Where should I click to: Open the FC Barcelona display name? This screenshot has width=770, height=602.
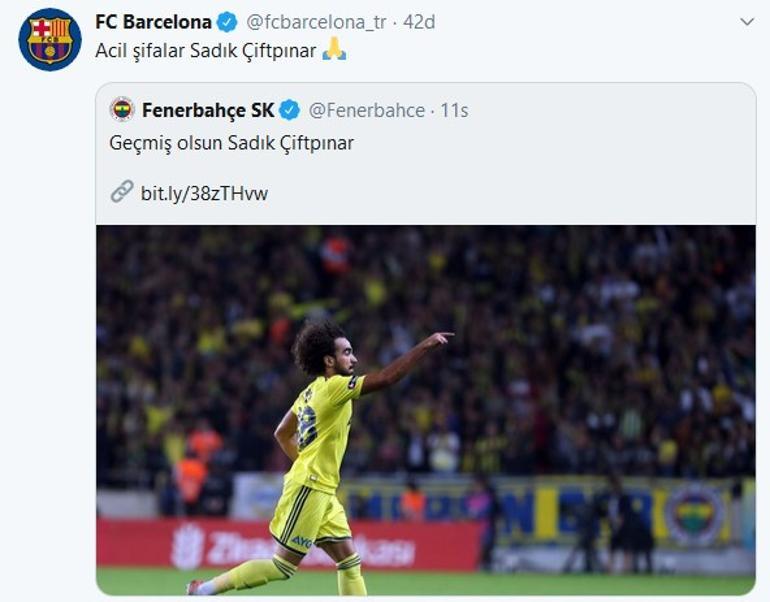(x=153, y=22)
